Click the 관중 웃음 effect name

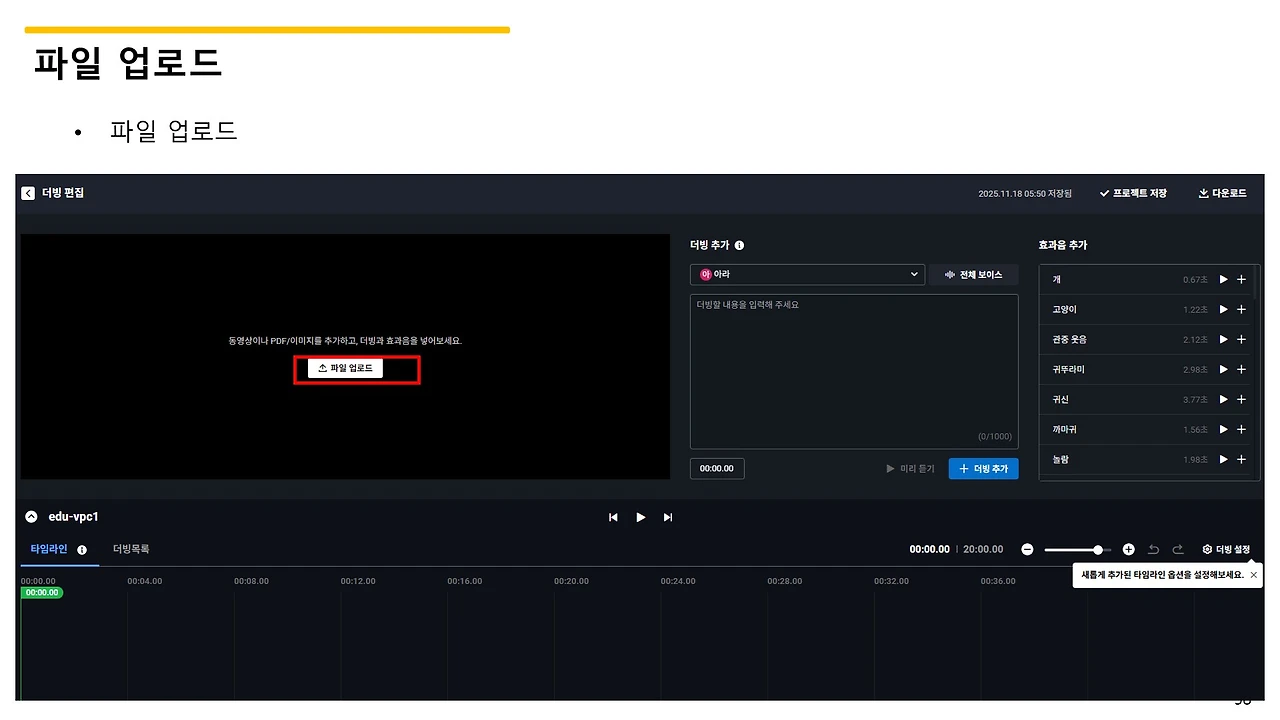[1069, 340]
